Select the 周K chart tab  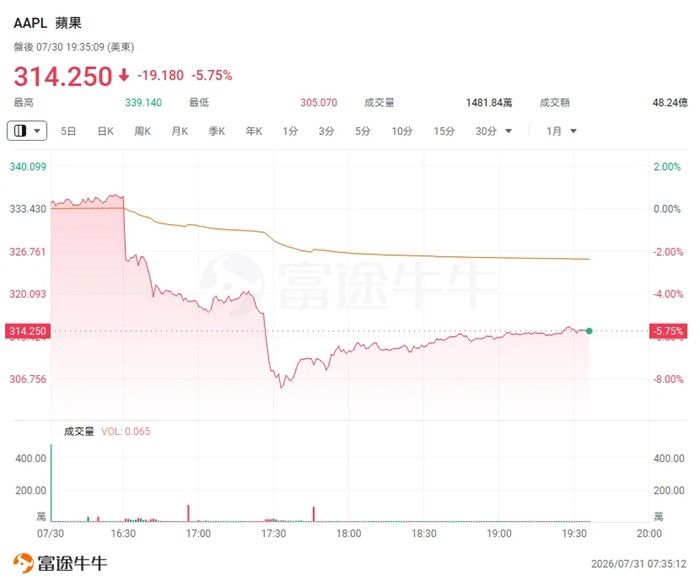142,131
